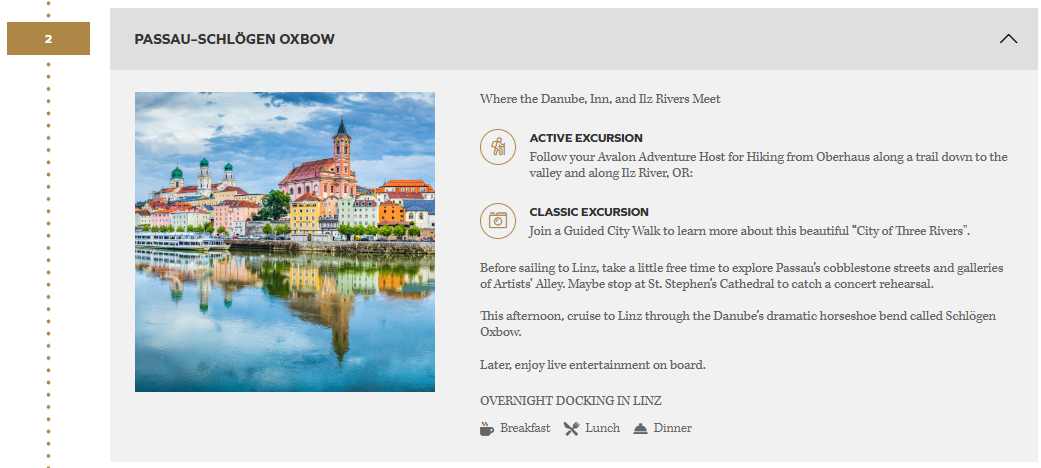The image size is (1041, 468).
Task: Click the Lunch fork and knife icon
Action: click(x=571, y=429)
